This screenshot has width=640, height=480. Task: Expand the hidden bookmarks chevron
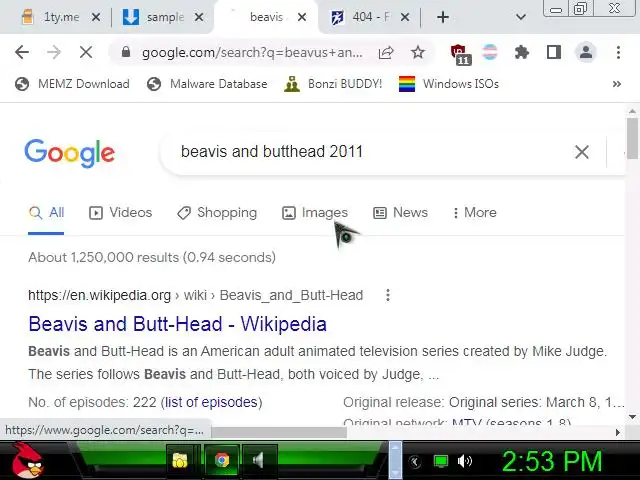(617, 84)
